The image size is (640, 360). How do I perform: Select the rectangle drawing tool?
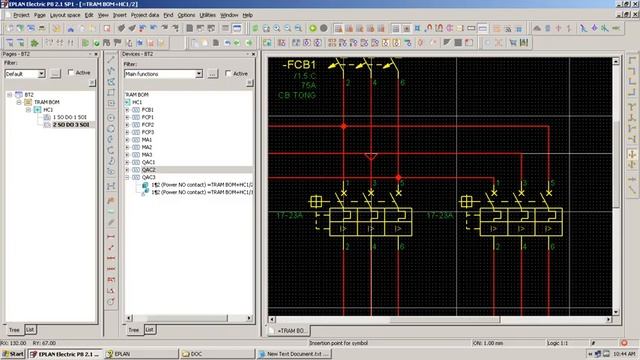[111, 92]
